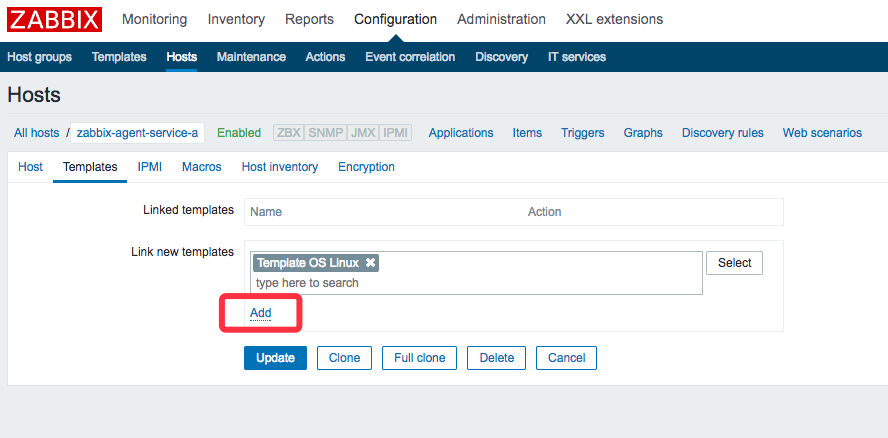This screenshot has height=438, width=888.
Task: Click the zabbix-agent-service-a host name
Action: click(x=137, y=133)
